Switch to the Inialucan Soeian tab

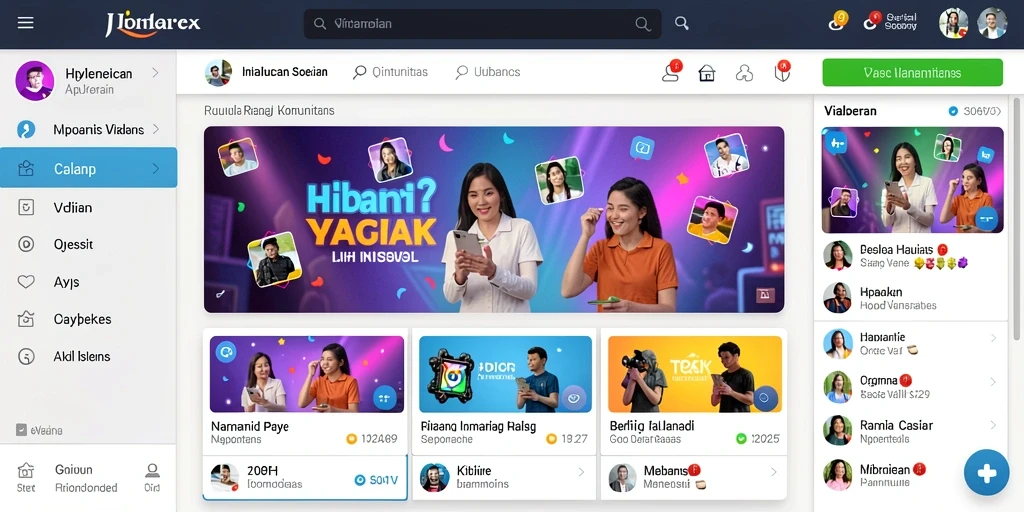coord(266,72)
